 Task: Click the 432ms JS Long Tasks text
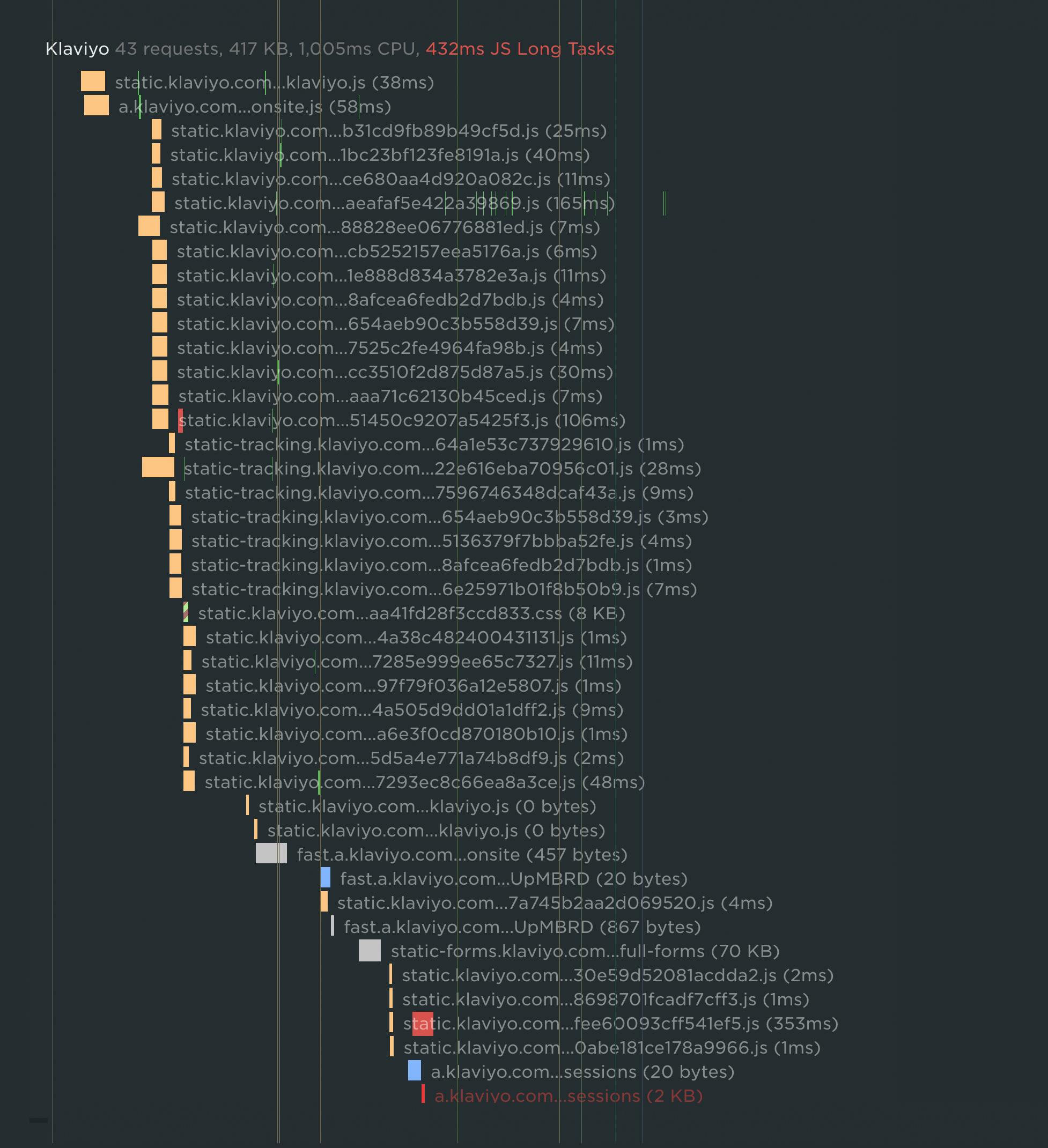pyautogui.click(x=520, y=49)
